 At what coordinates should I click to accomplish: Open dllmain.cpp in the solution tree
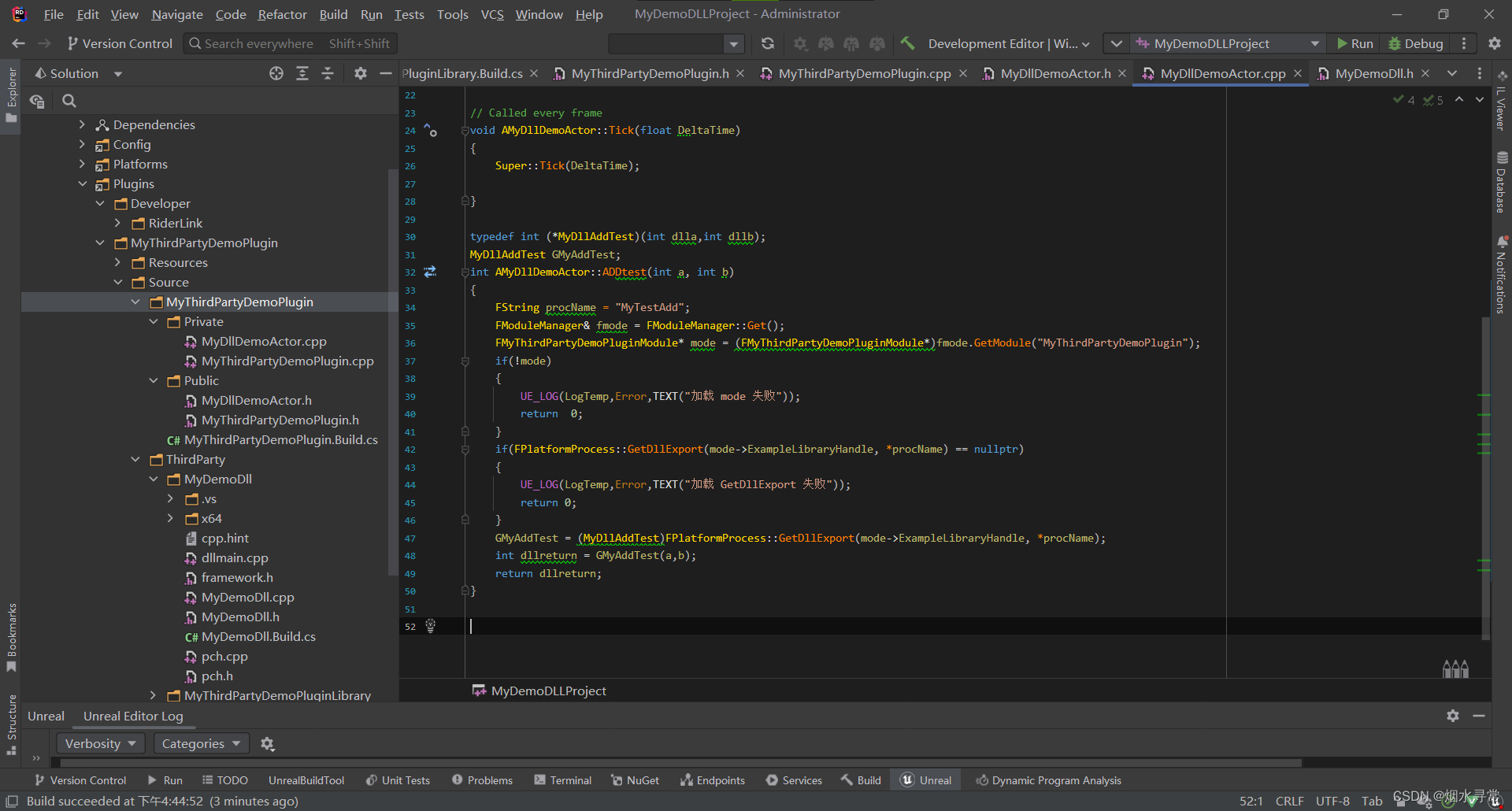tap(235, 557)
